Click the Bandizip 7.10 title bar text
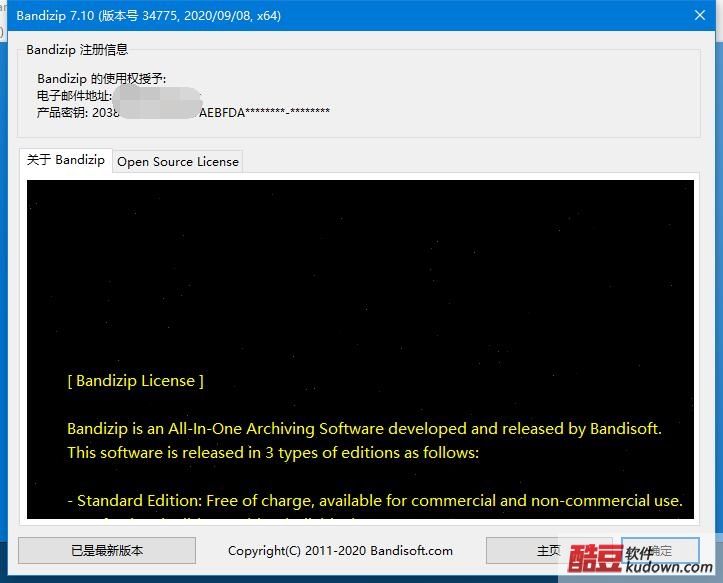The image size is (723, 583). pyautogui.click(x=148, y=16)
